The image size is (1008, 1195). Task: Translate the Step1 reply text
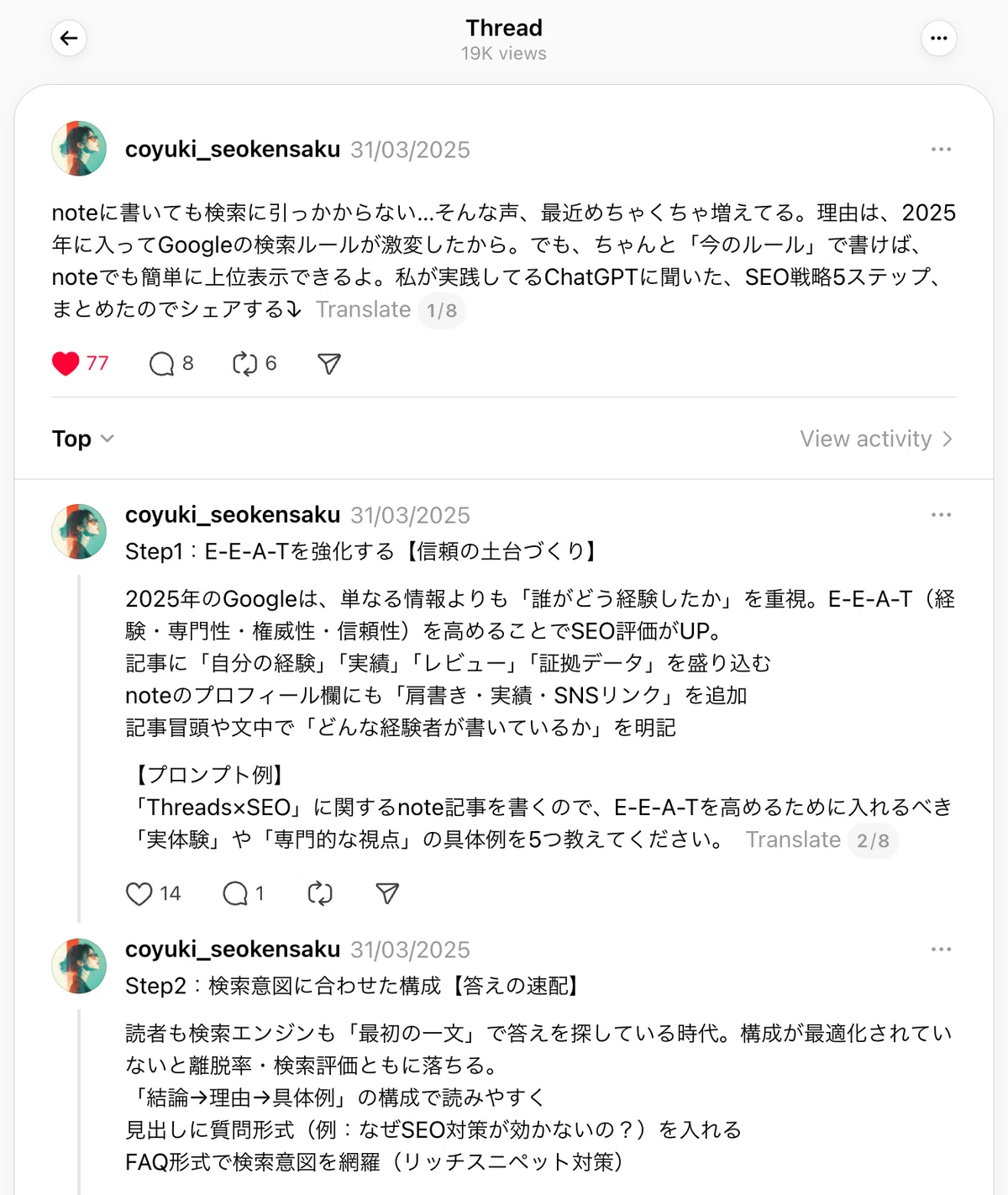(793, 840)
